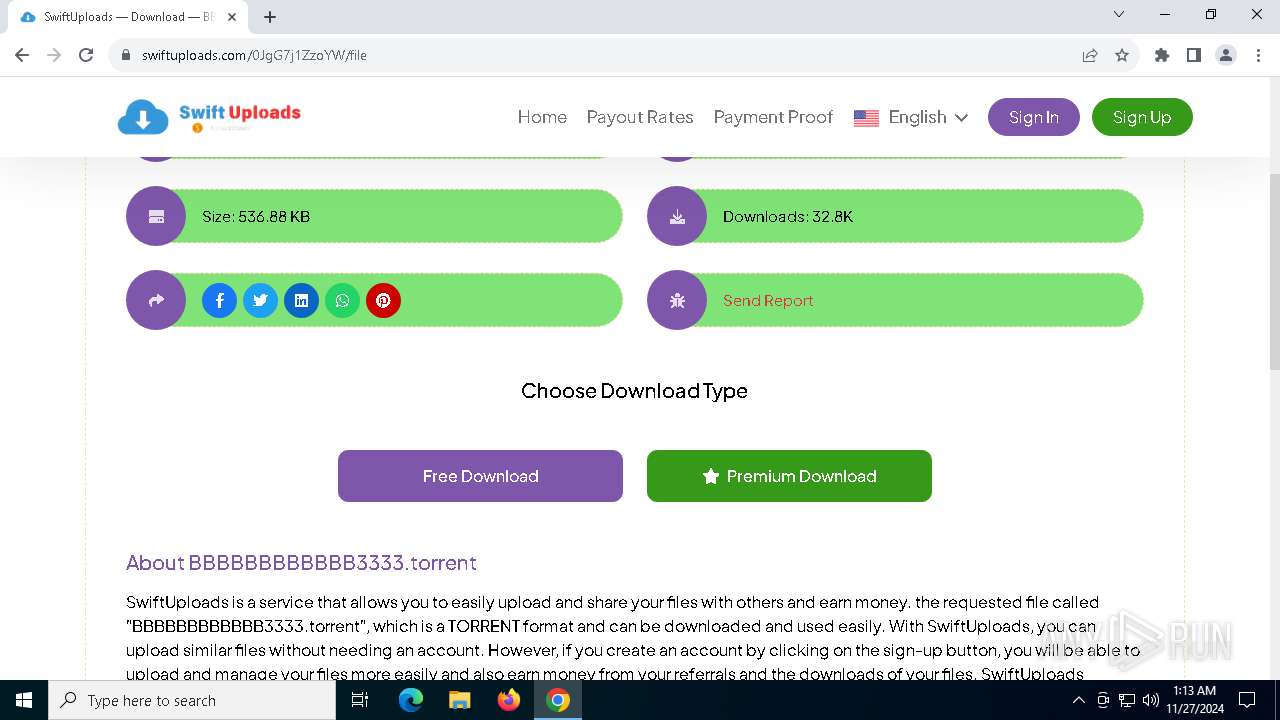
Task: Open Payout Rates page
Action: click(640, 117)
